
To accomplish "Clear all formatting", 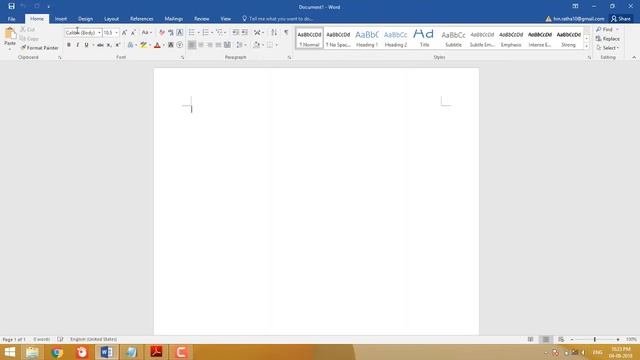I will 162,32.
